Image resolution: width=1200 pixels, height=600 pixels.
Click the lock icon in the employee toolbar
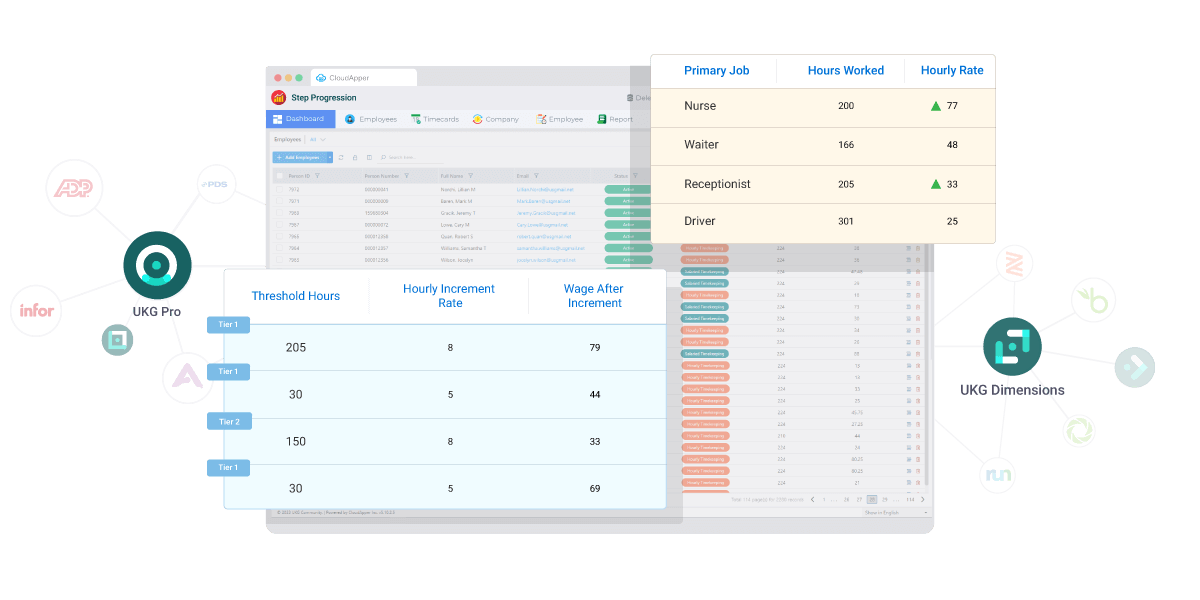tap(356, 157)
